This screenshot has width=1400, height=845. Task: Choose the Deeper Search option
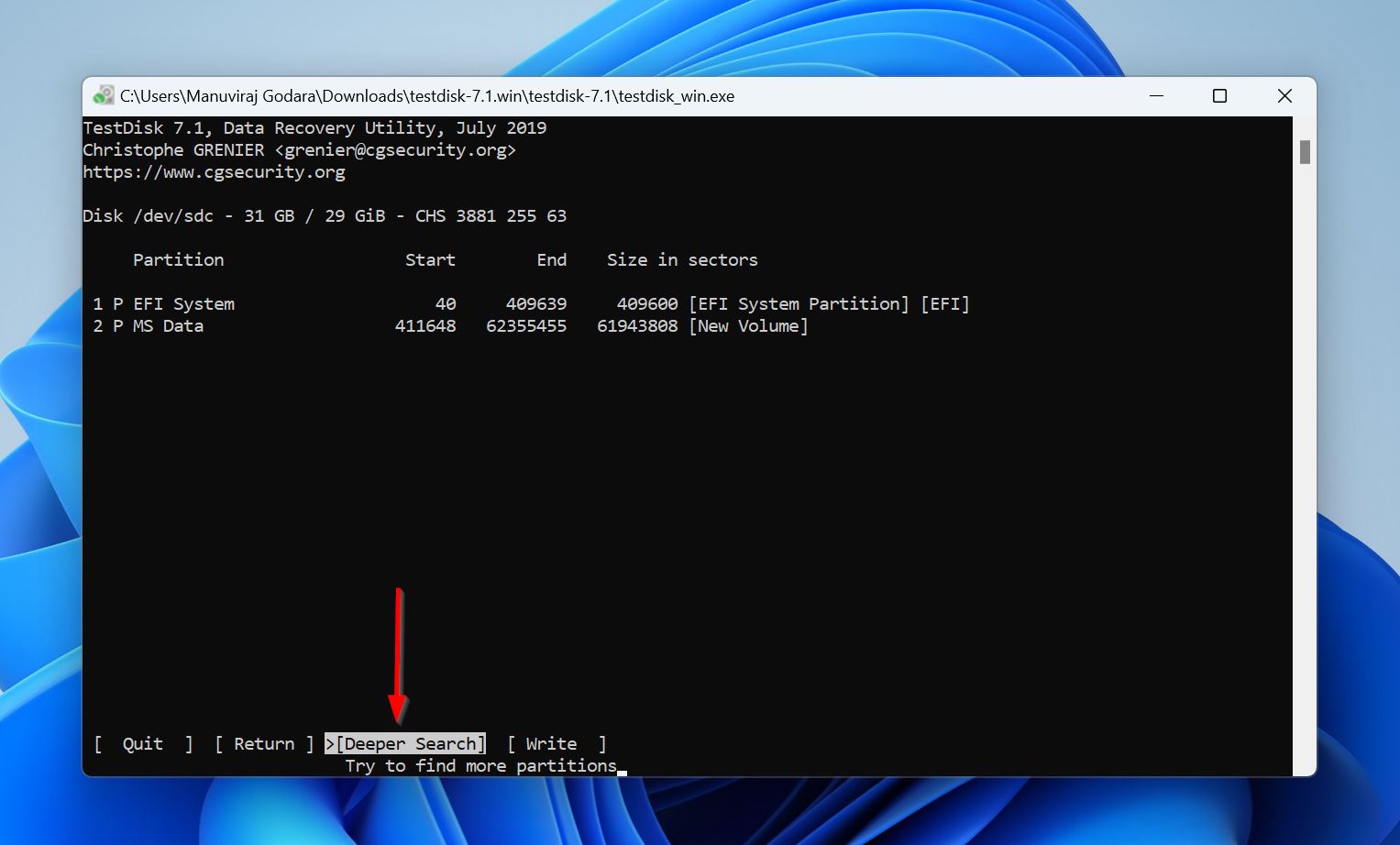click(x=405, y=744)
